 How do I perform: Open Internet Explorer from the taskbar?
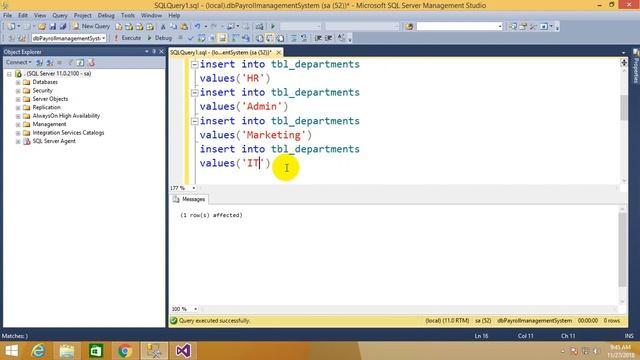coord(38,351)
